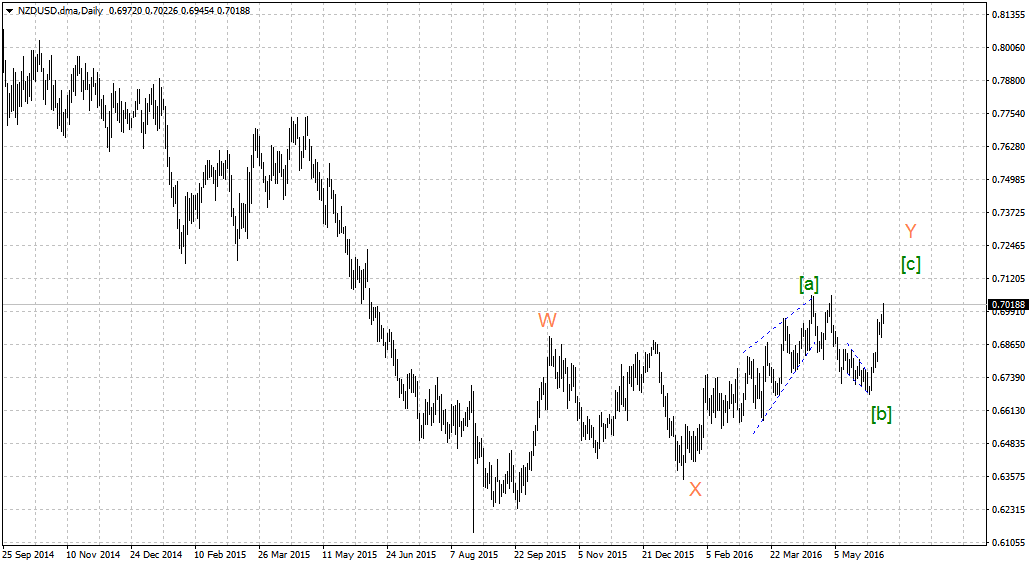Click the 0.76280 price scale value
Viewport: 1029px width, 566px height.
click(1009, 146)
